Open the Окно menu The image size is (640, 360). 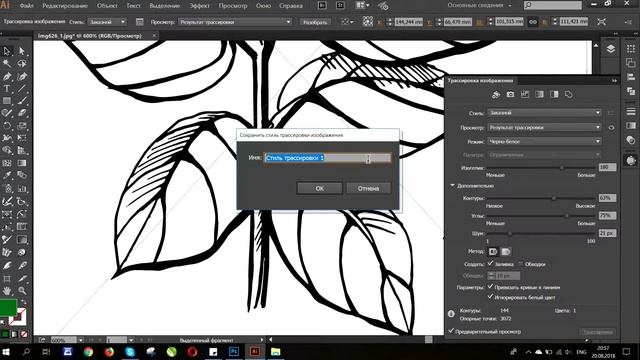pos(263,6)
